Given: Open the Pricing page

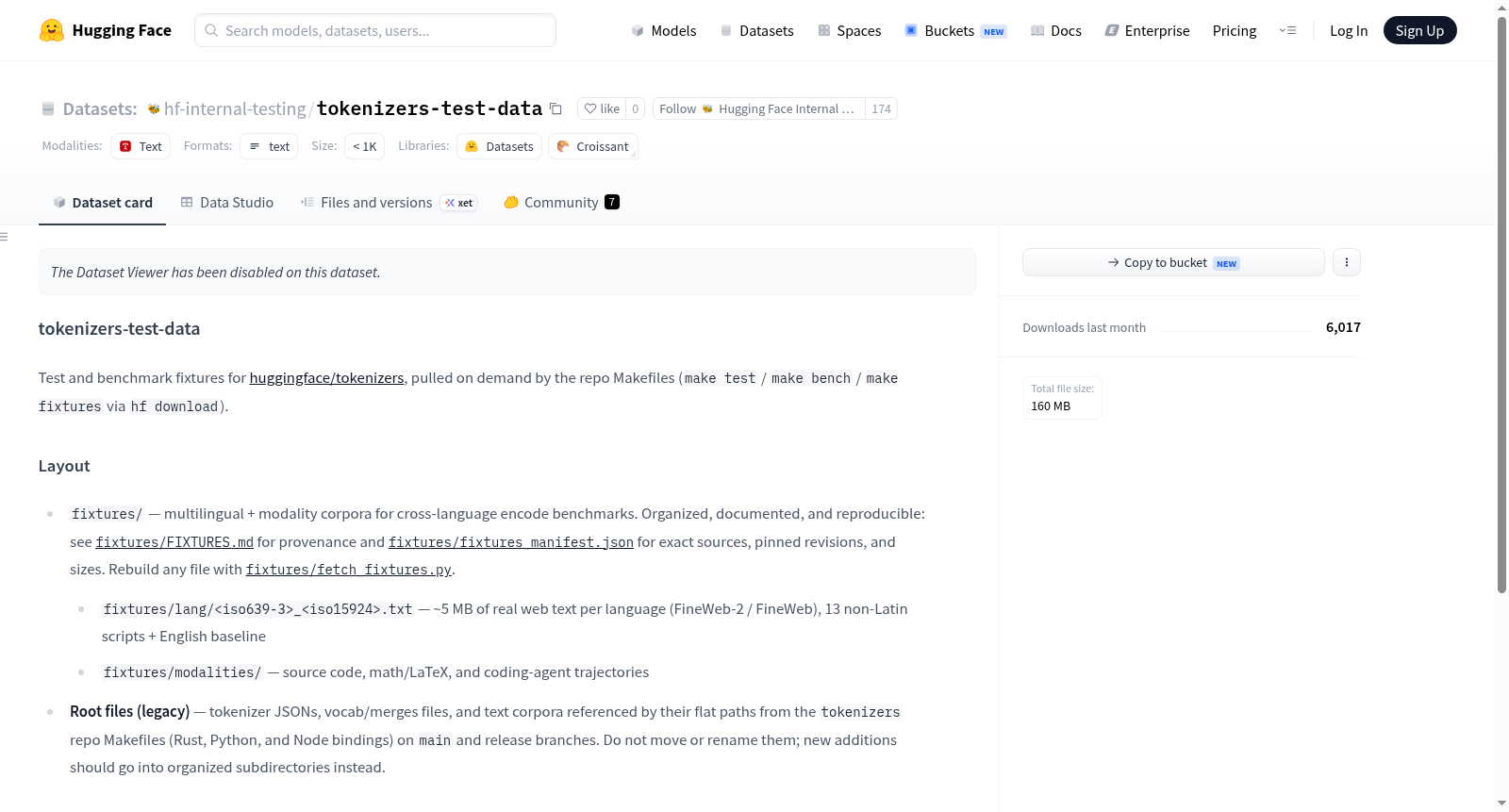Looking at the screenshot, I should [1235, 30].
